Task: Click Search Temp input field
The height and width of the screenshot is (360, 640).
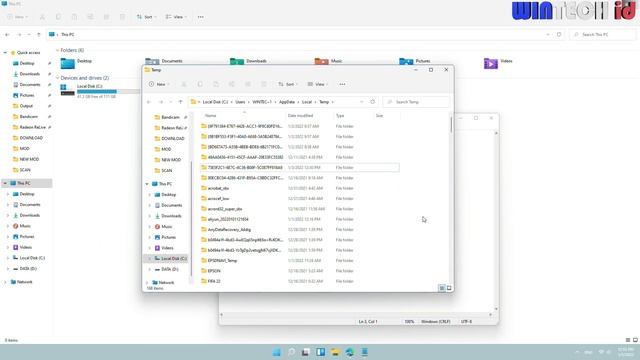Action: (x=416, y=102)
